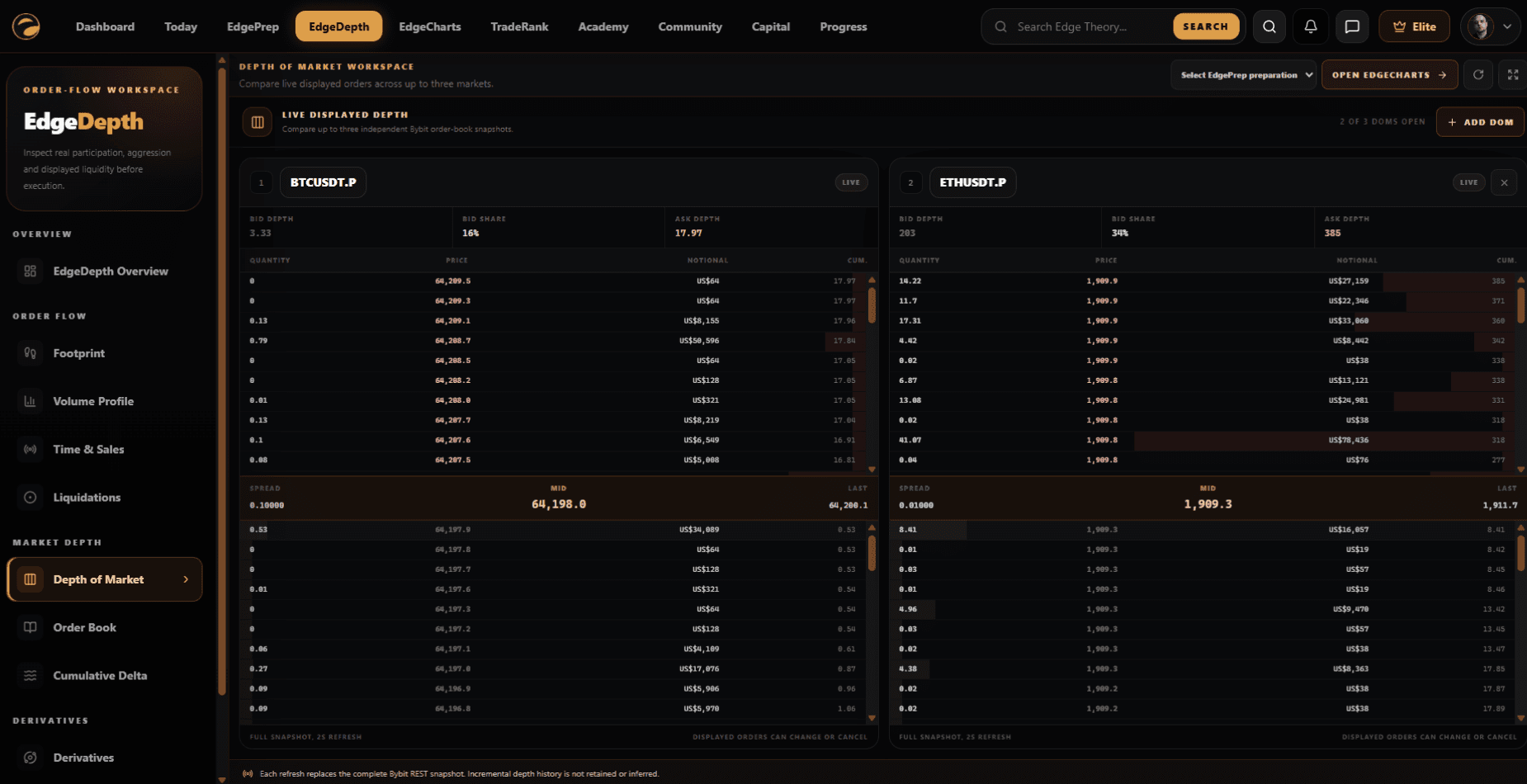The image size is (1527, 784).
Task: Open the magnifier search icon button
Action: (1269, 26)
